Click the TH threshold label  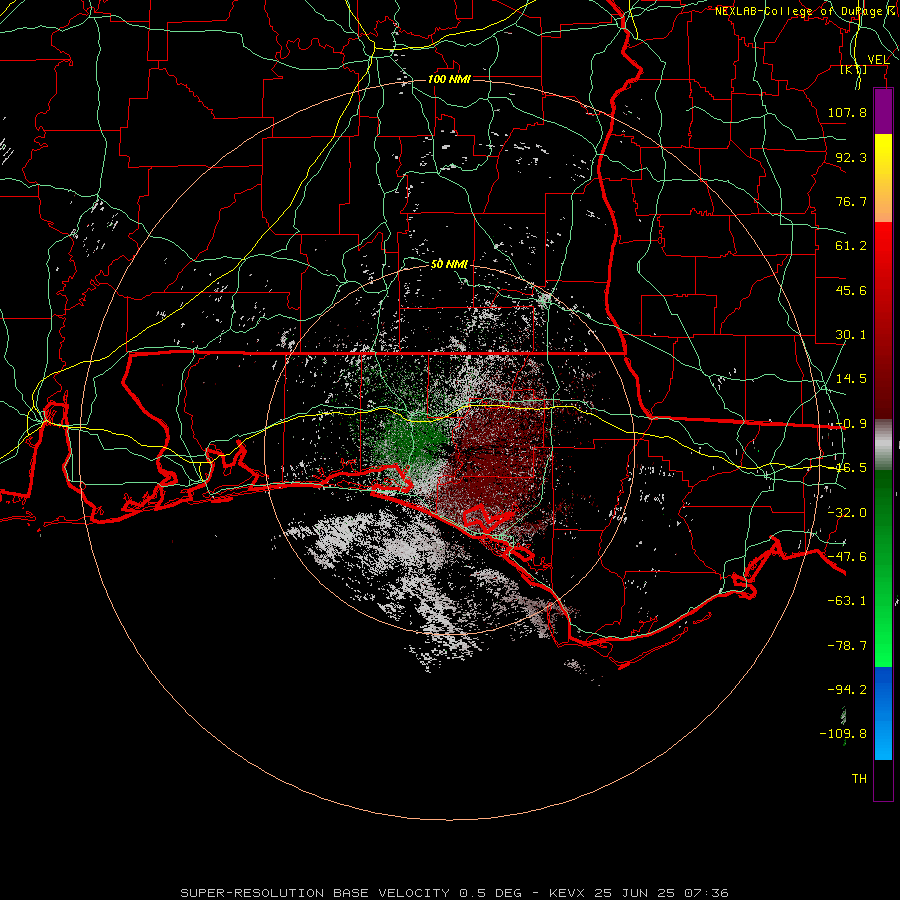(x=859, y=779)
